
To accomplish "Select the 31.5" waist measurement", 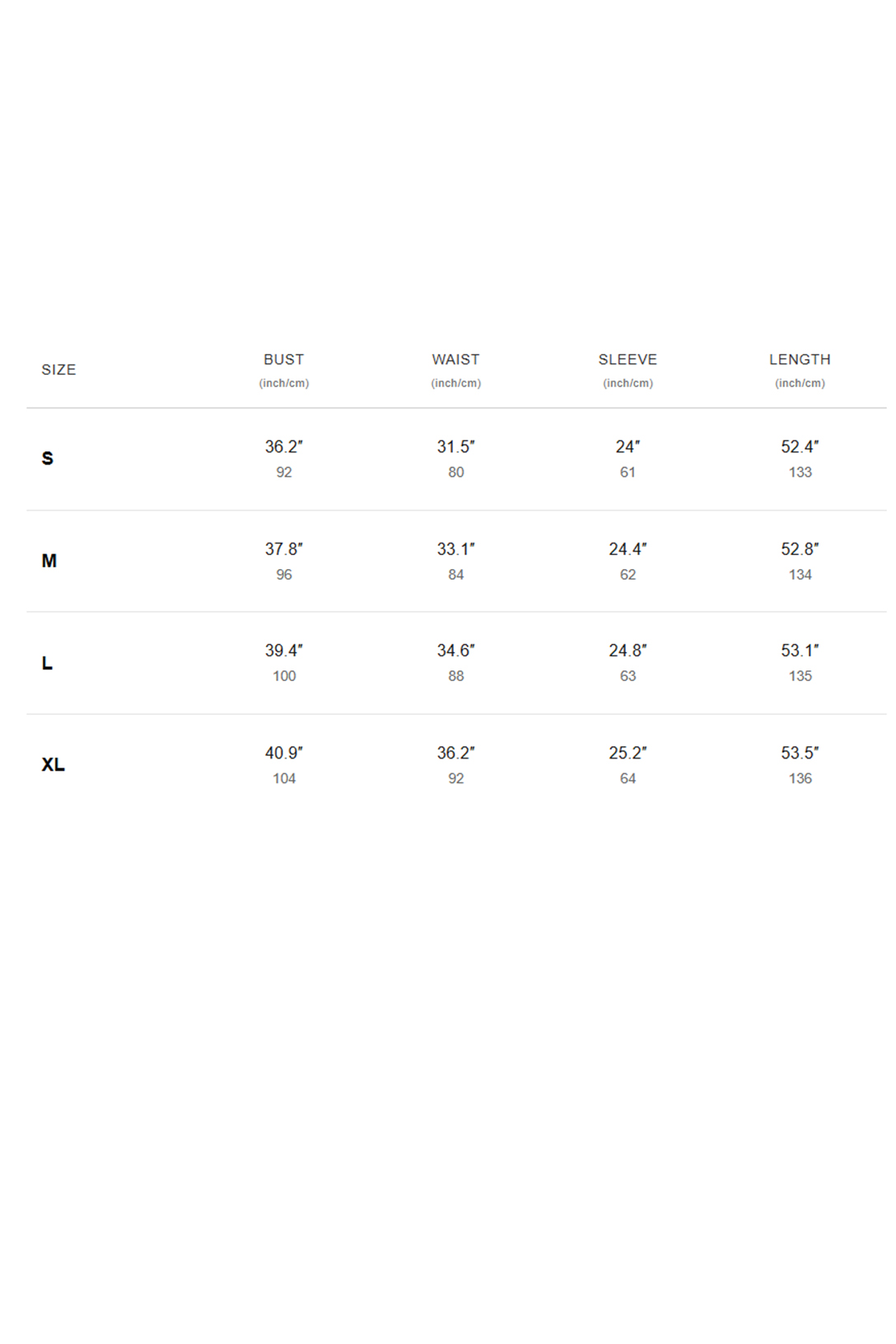I will (455, 446).
